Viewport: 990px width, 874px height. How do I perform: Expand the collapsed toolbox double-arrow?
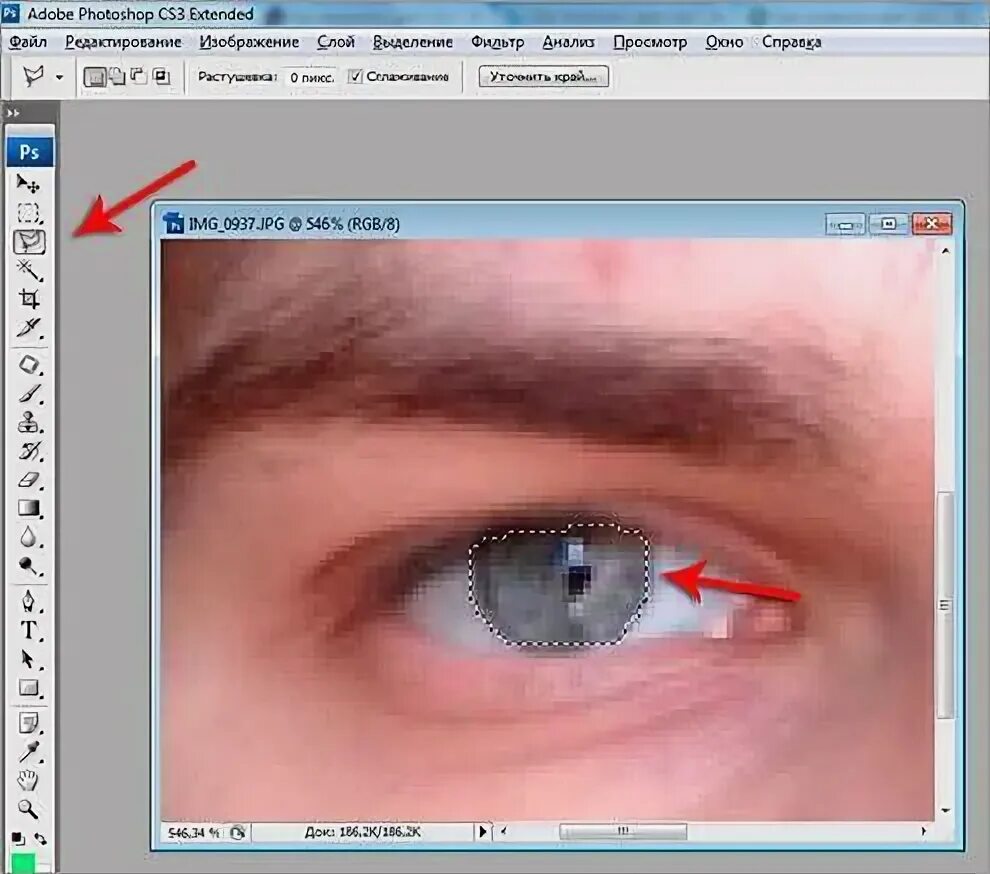(13, 113)
